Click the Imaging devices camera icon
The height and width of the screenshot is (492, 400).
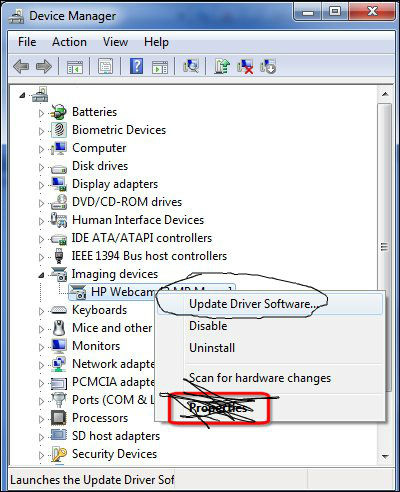coord(59,274)
